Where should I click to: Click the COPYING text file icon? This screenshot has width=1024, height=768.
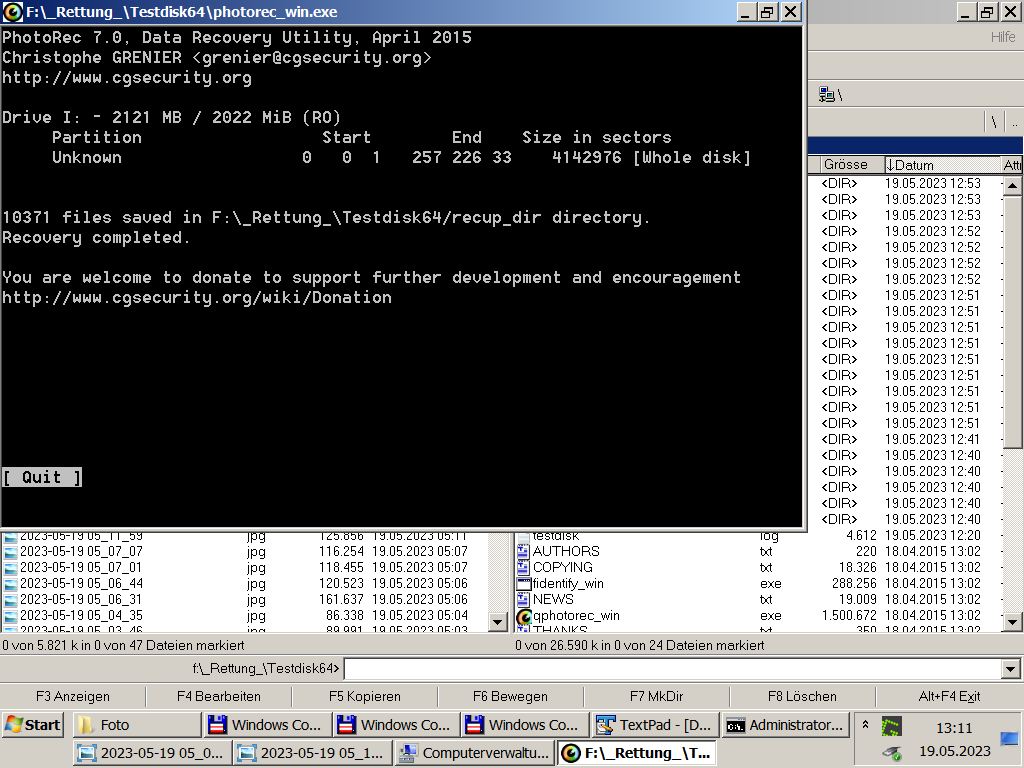[x=523, y=568]
